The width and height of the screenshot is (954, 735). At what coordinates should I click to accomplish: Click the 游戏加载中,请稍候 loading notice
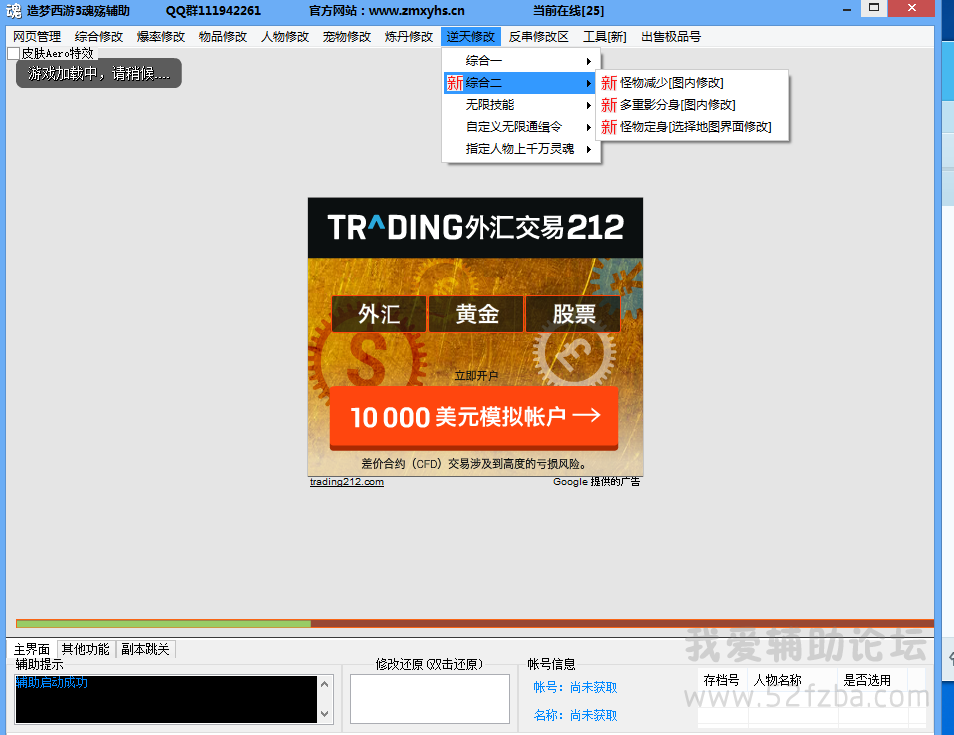click(99, 73)
